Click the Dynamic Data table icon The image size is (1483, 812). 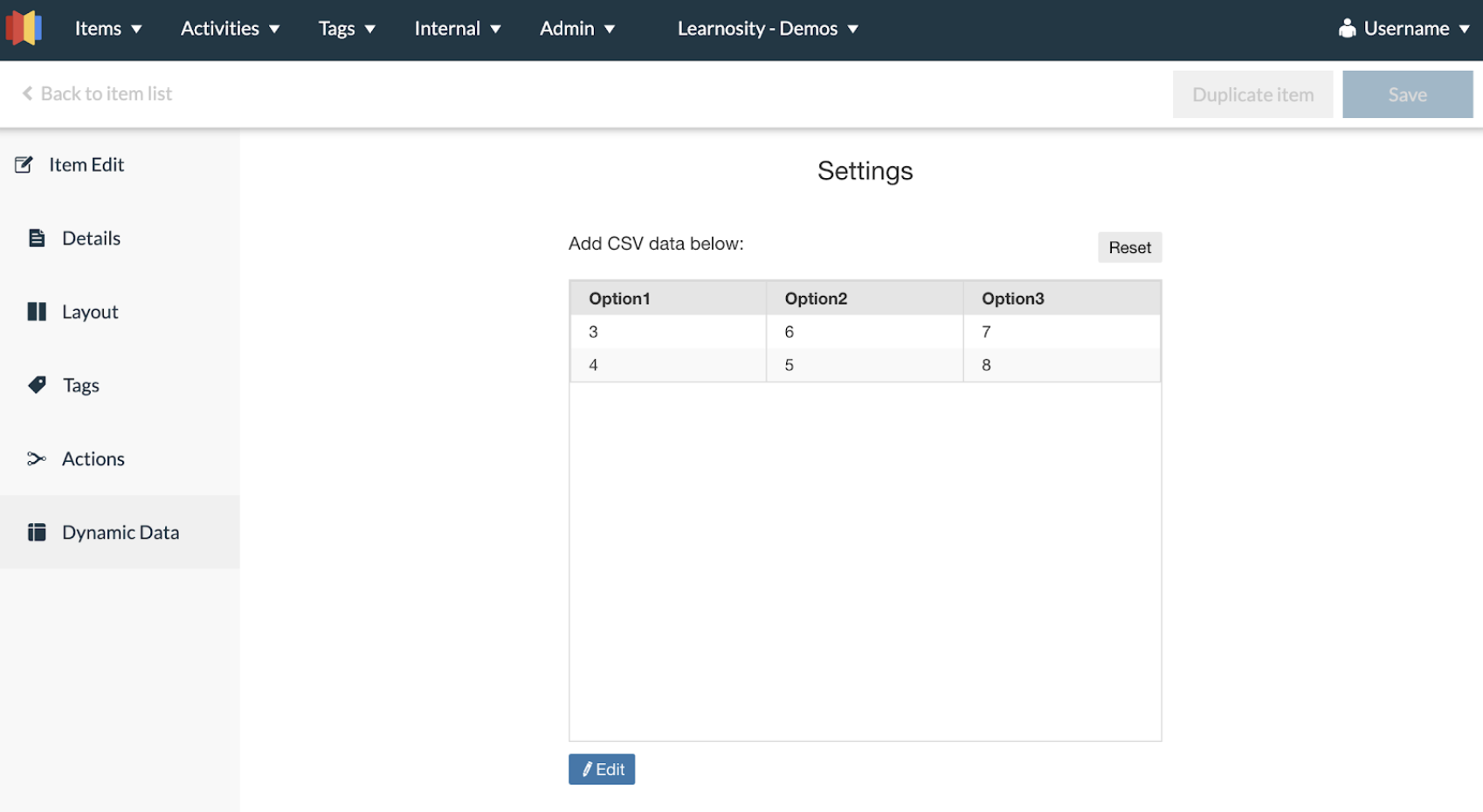coord(37,533)
